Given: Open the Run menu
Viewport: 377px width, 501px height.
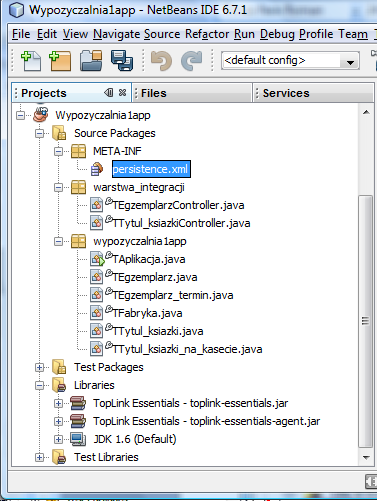Looking at the screenshot, I should [x=244, y=34].
